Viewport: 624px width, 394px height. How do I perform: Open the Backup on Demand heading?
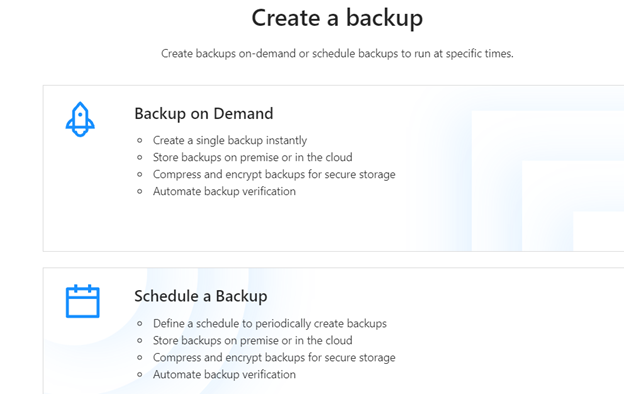pos(204,114)
